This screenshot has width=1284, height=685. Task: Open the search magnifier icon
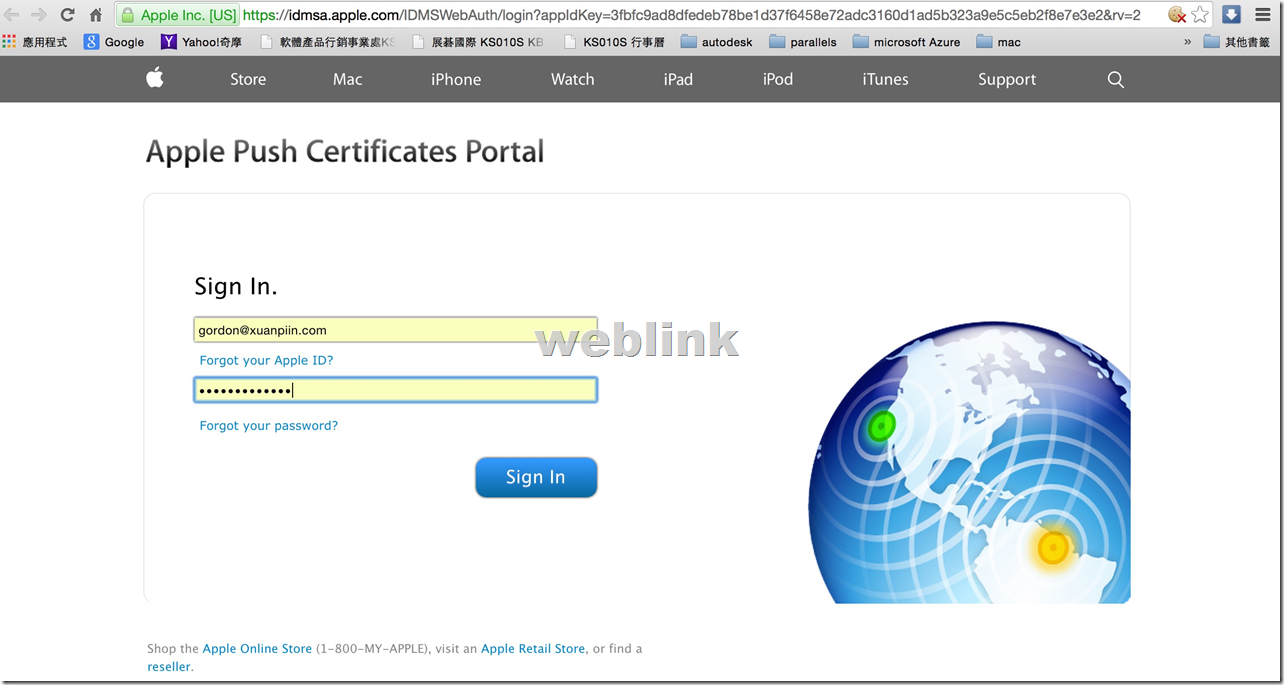coord(1116,80)
